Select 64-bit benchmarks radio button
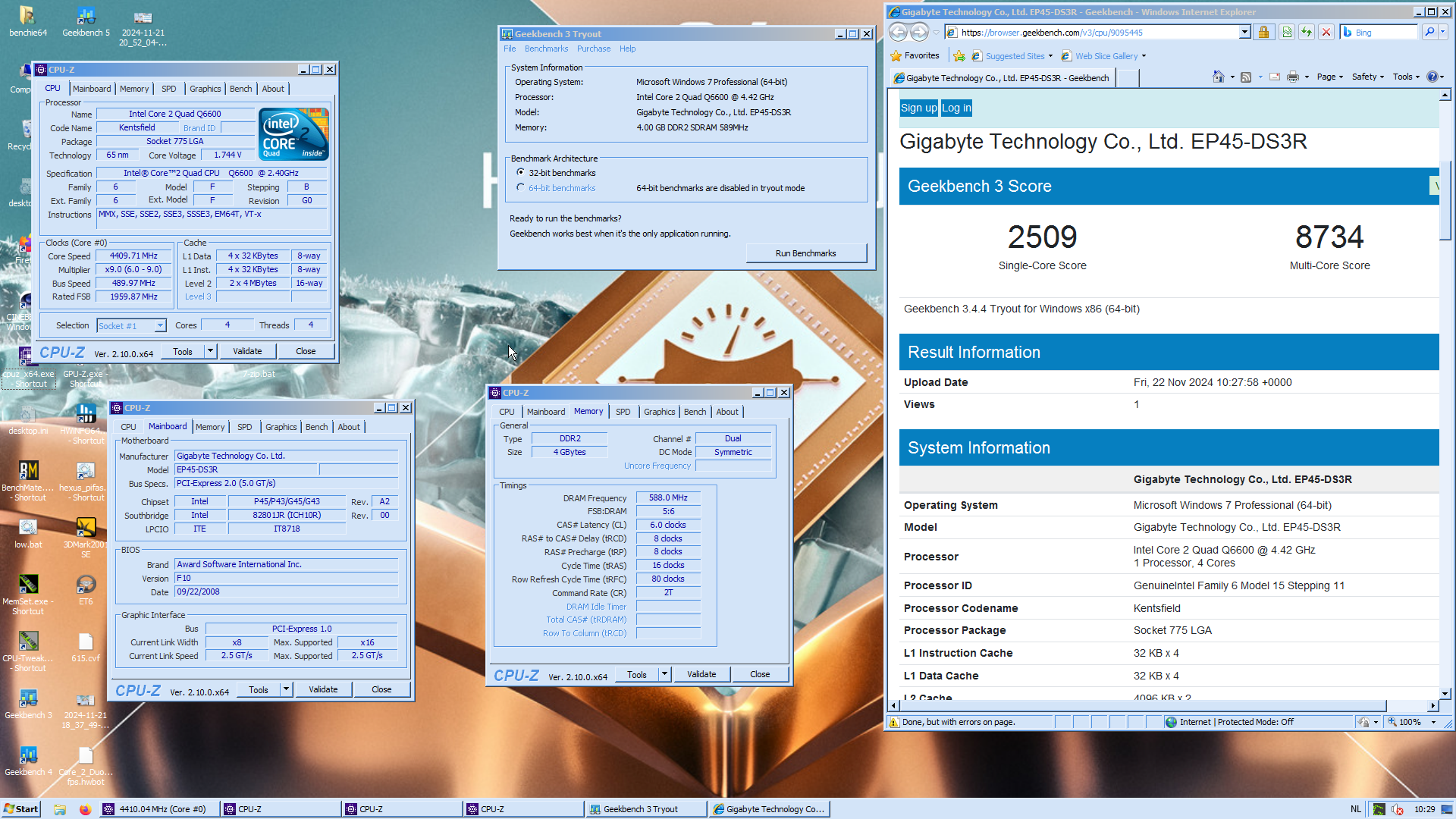This screenshot has height=819, width=1456. pyautogui.click(x=520, y=187)
